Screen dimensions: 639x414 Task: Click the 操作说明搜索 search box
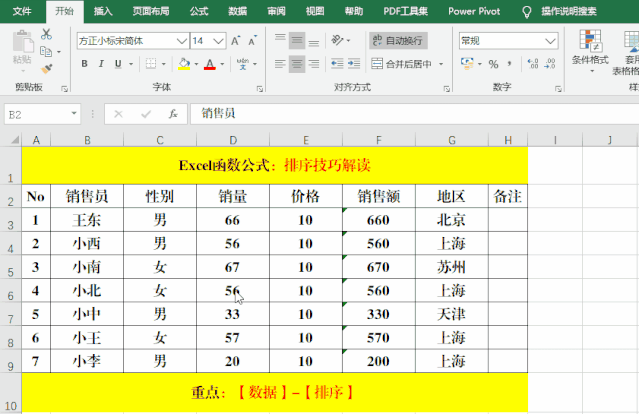click(x=576, y=11)
